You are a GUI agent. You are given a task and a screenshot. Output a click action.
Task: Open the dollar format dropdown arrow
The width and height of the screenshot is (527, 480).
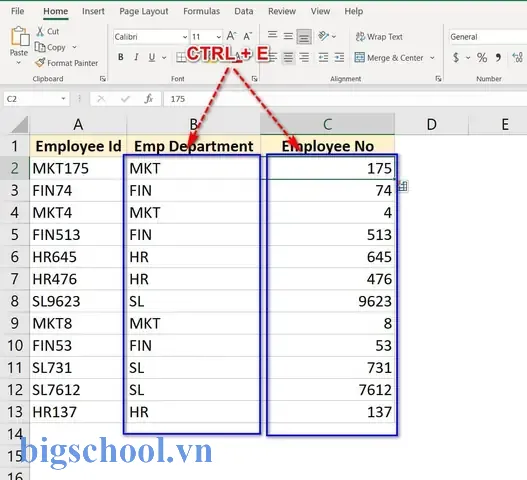(468, 57)
